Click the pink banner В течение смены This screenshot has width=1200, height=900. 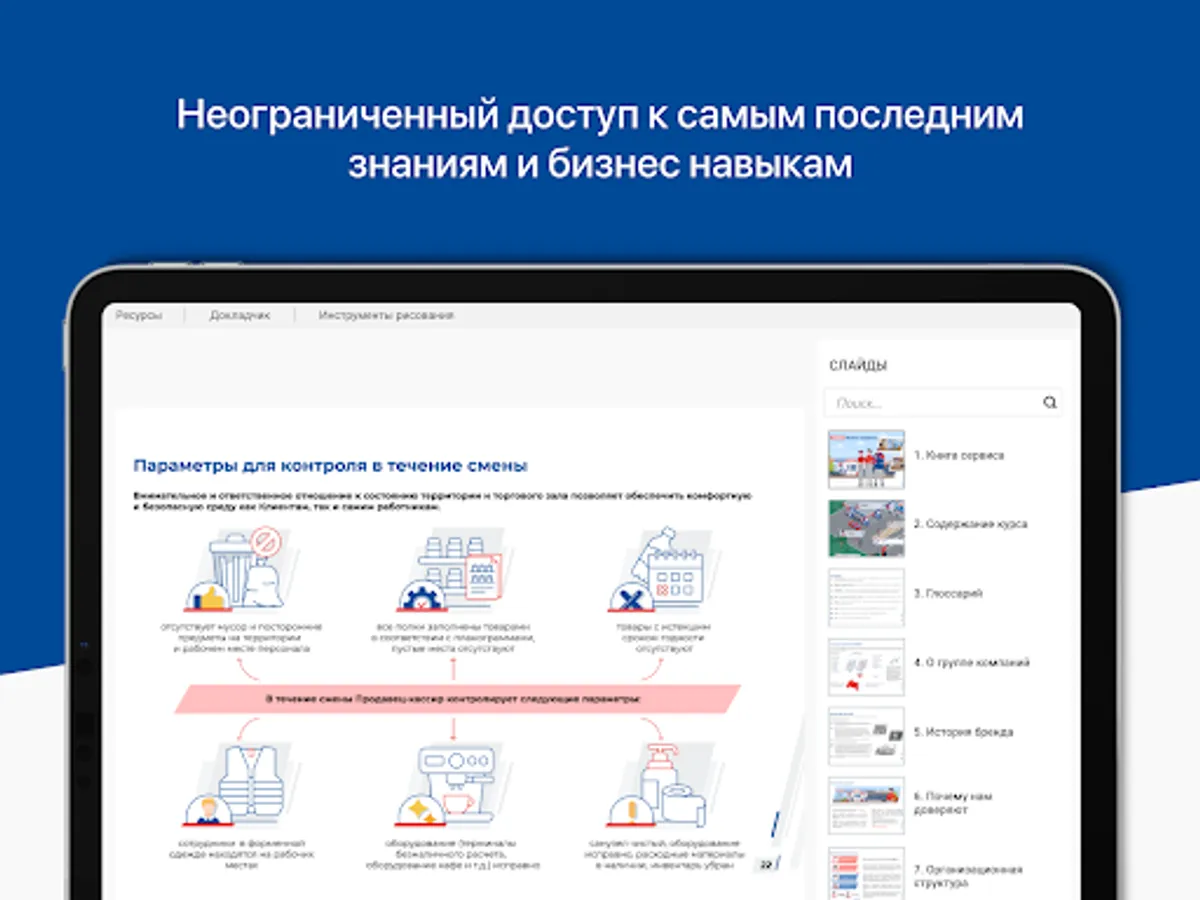(457, 699)
